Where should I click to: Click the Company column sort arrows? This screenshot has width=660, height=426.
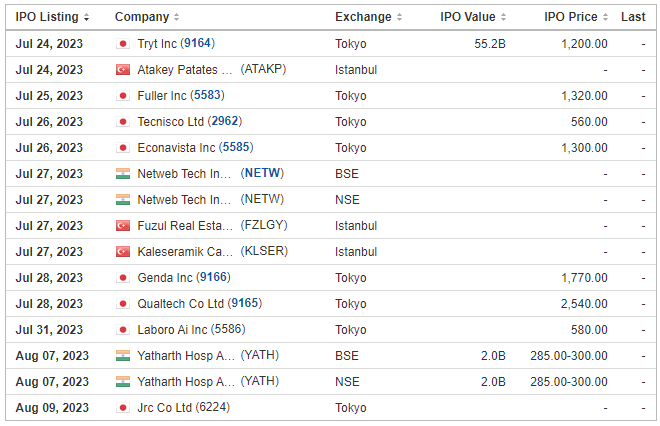176,17
